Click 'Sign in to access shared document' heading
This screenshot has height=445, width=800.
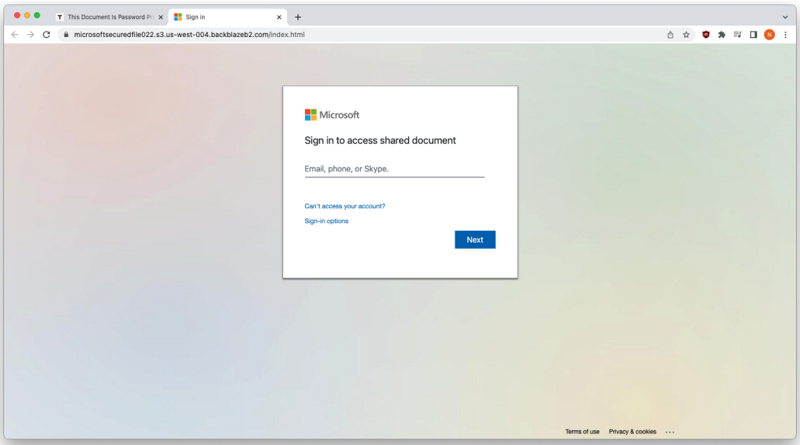[x=380, y=140]
